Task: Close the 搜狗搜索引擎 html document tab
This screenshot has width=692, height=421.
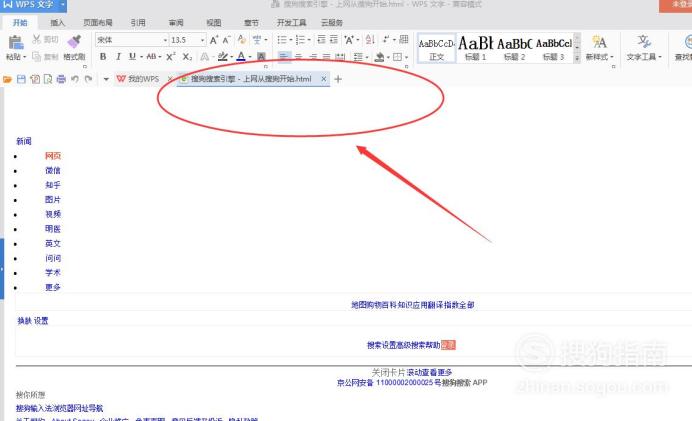Action: pos(323,79)
